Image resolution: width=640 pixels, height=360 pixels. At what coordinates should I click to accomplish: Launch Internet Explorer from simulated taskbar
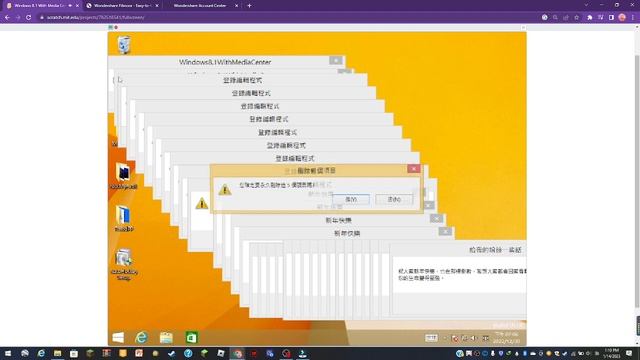coord(142,337)
